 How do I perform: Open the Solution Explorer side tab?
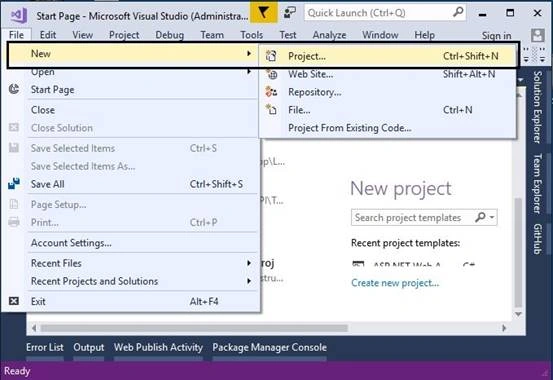coord(537,107)
